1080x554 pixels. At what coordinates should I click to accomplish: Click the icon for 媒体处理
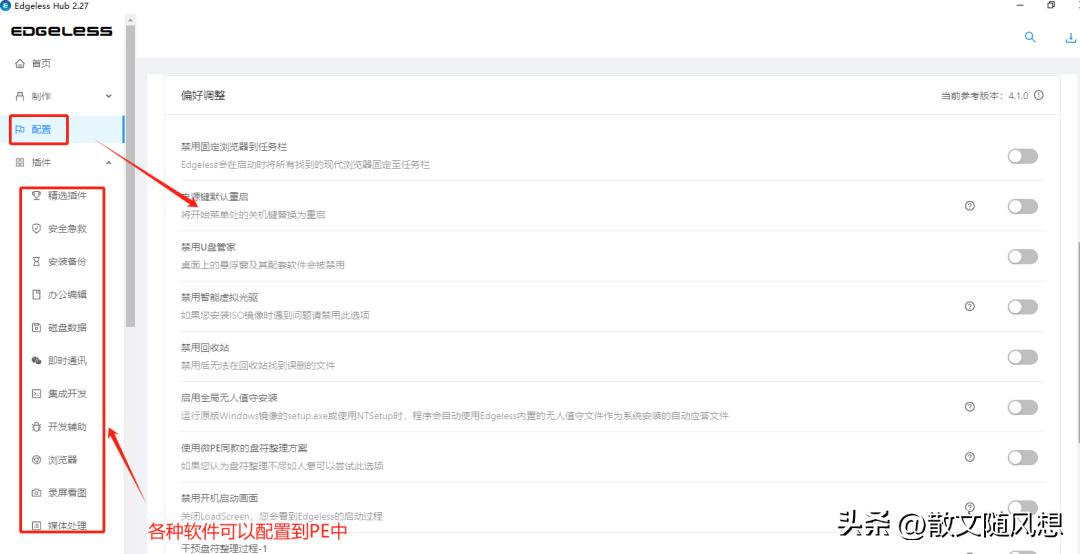click(37, 526)
